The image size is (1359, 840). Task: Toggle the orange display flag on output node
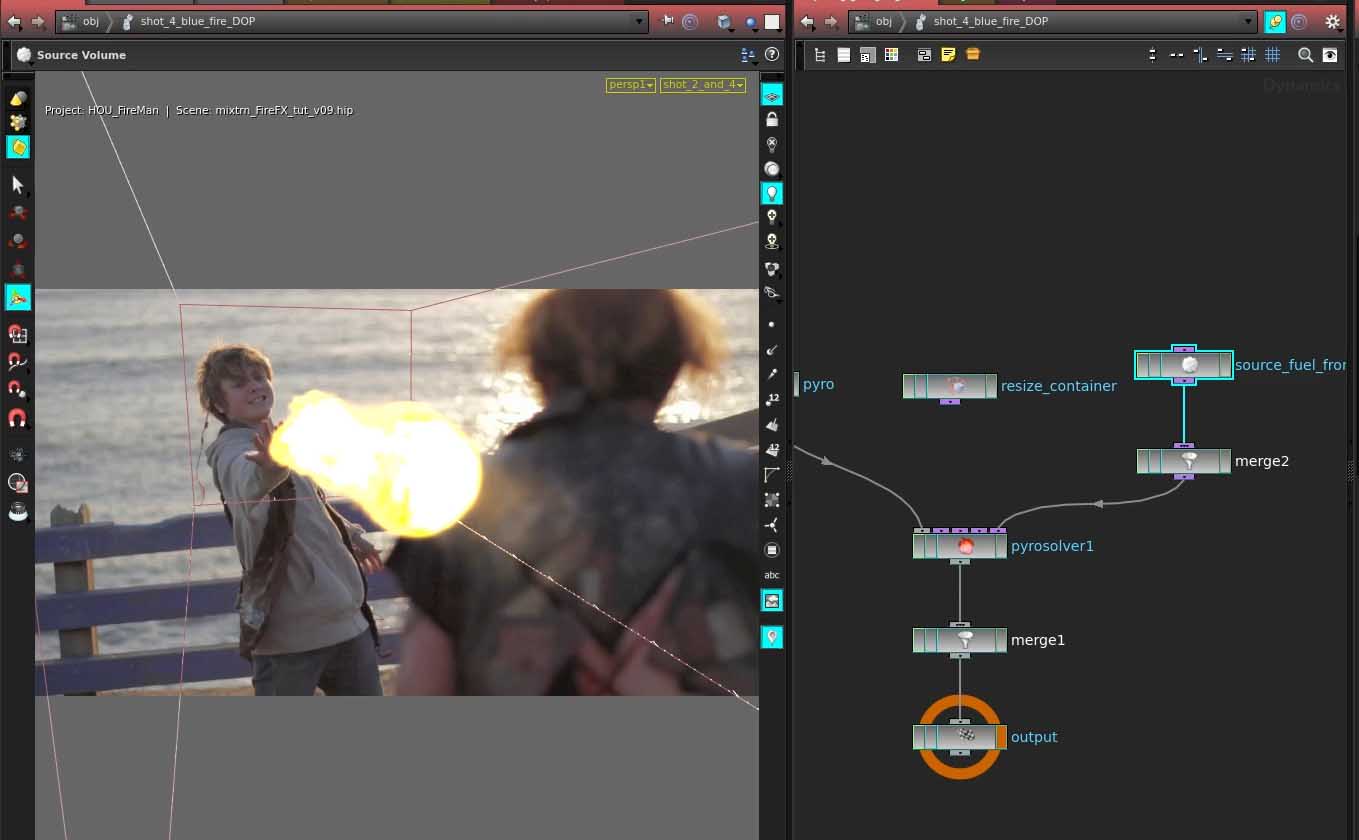[x=1001, y=737]
